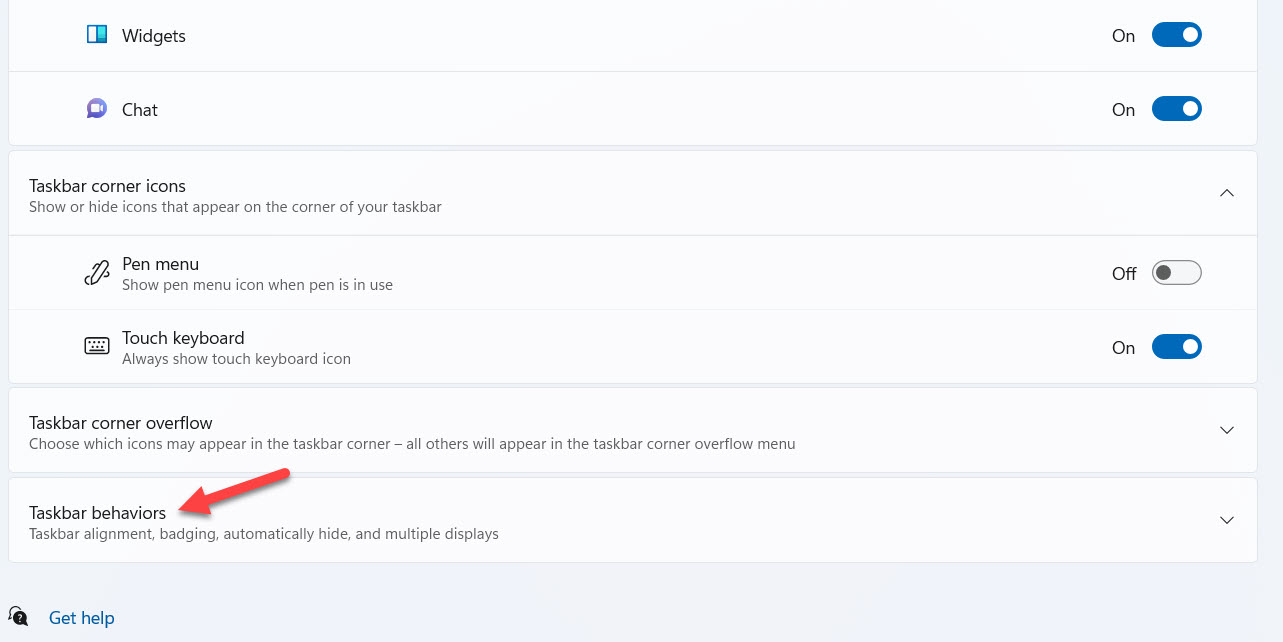Viewport: 1283px width, 642px height.
Task: Click the Taskbar behaviors heading
Action: click(98, 513)
